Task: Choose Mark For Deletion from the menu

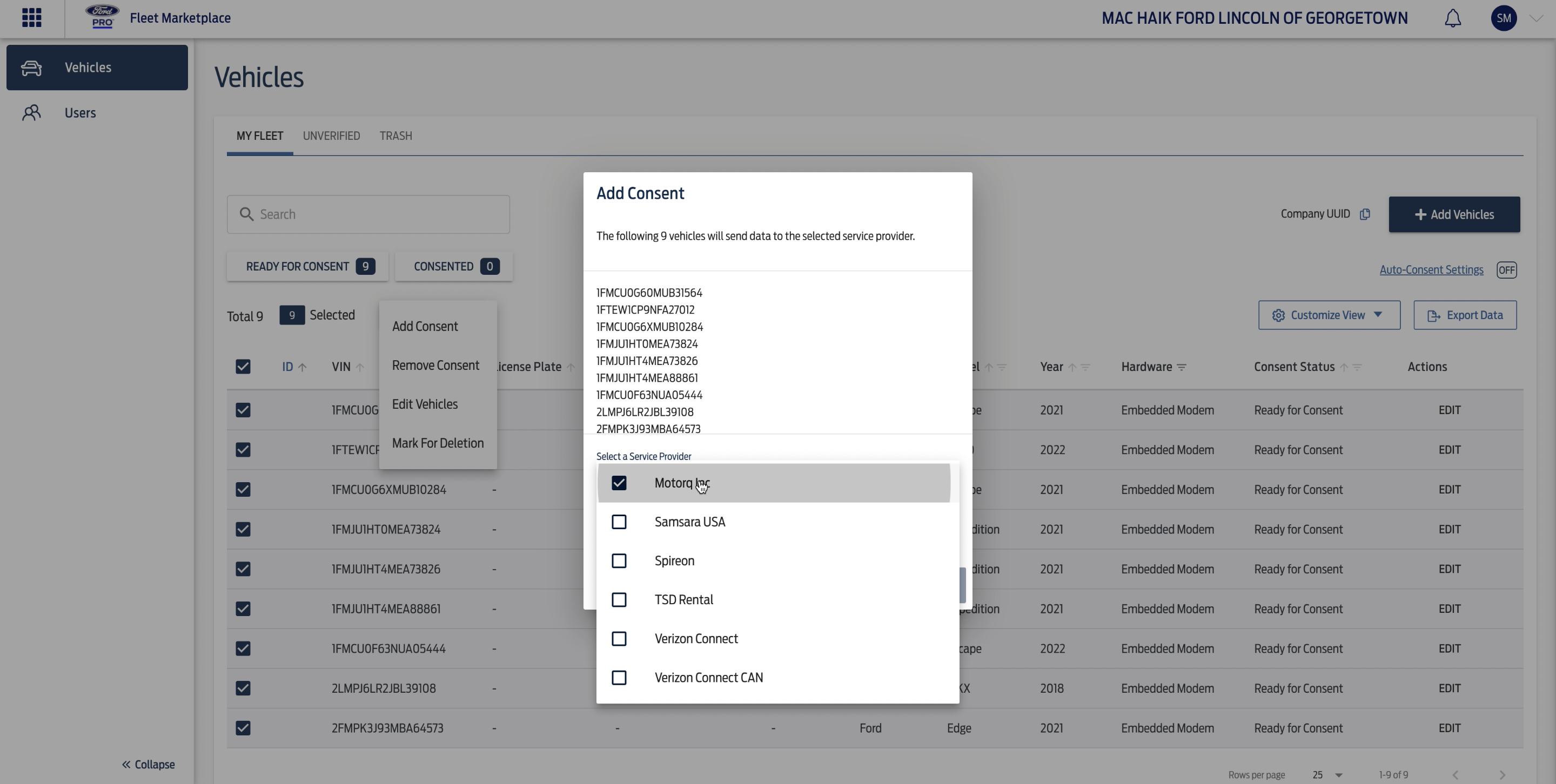Action: click(x=438, y=443)
